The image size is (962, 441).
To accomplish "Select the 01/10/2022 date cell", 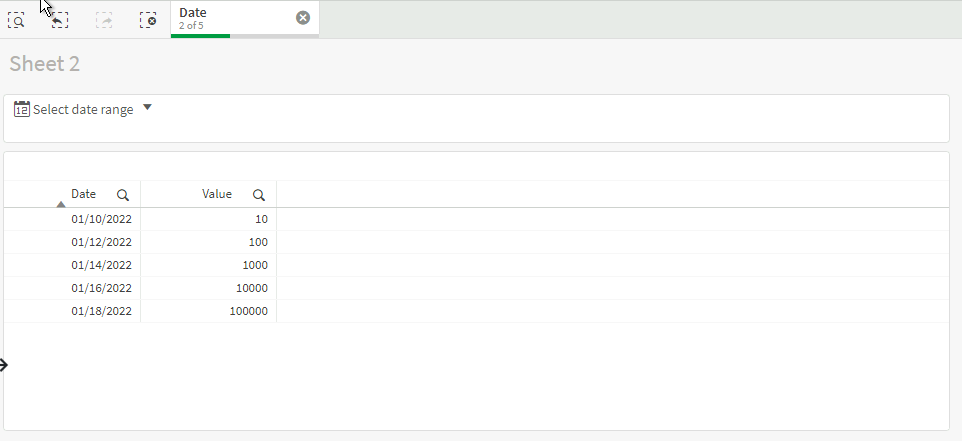I will [x=101, y=219].
